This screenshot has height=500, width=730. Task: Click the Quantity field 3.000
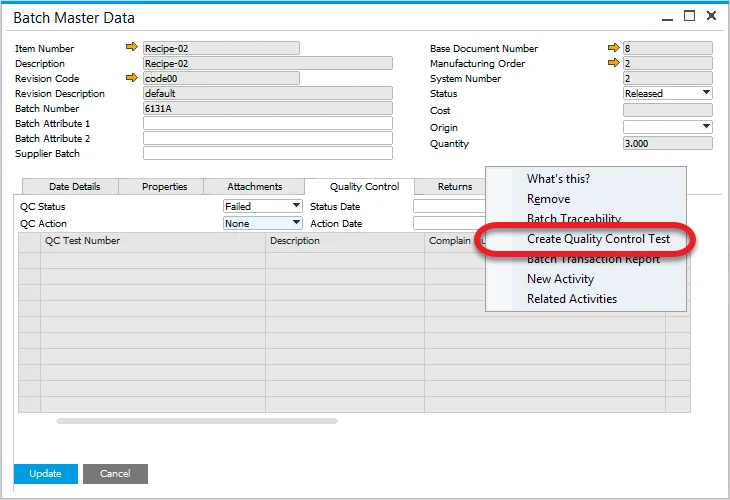click(668, 143)
